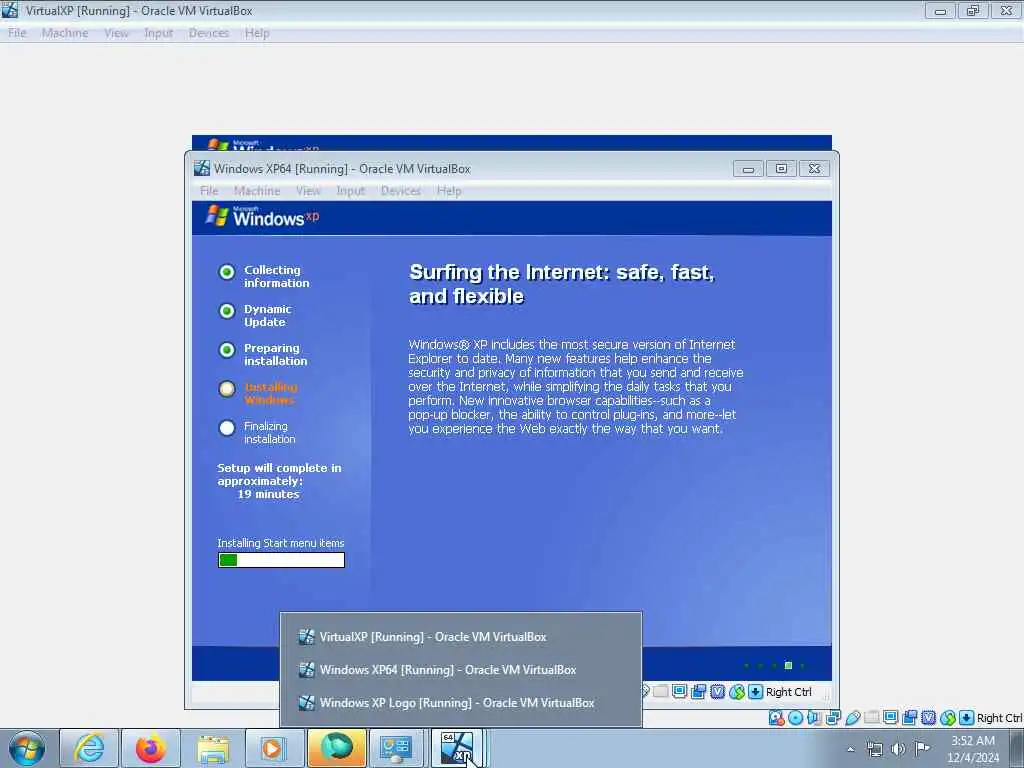Click virtualization CPU indicator in VirtualXP status bar
Screen dimensions: 1024x768
click(929, 718)
